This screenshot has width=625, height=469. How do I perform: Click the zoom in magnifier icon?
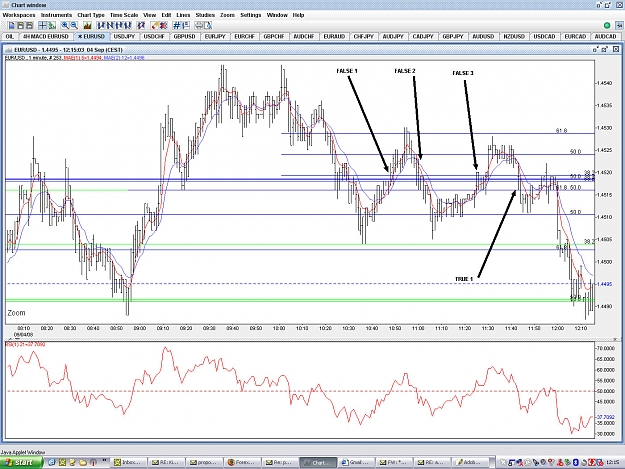tap(65, 26)
